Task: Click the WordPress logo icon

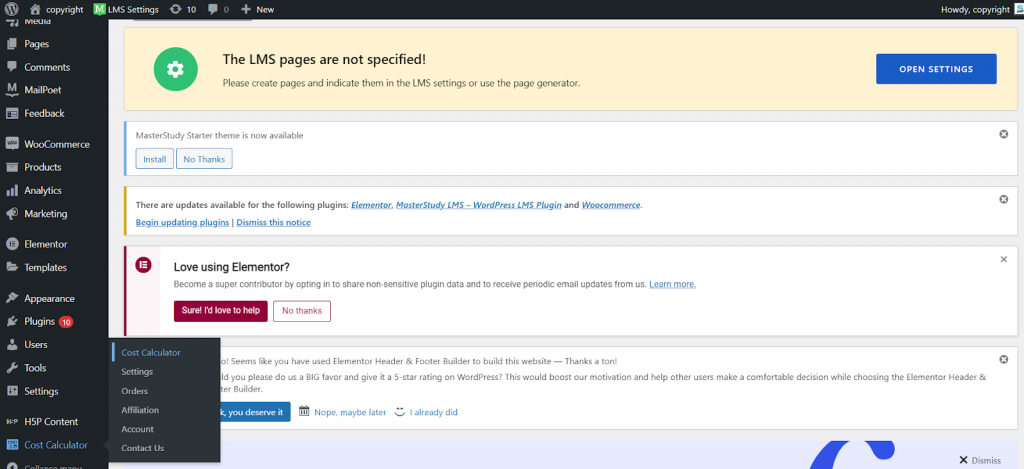Action: click(x=11, y=9)
